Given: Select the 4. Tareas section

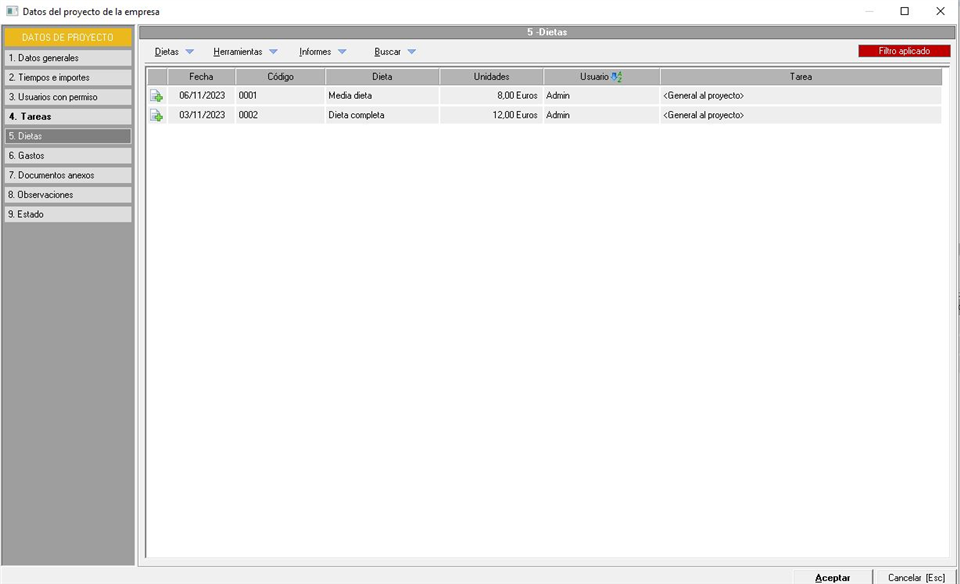Looking at the screenshot, I should [x=68, y=117].
